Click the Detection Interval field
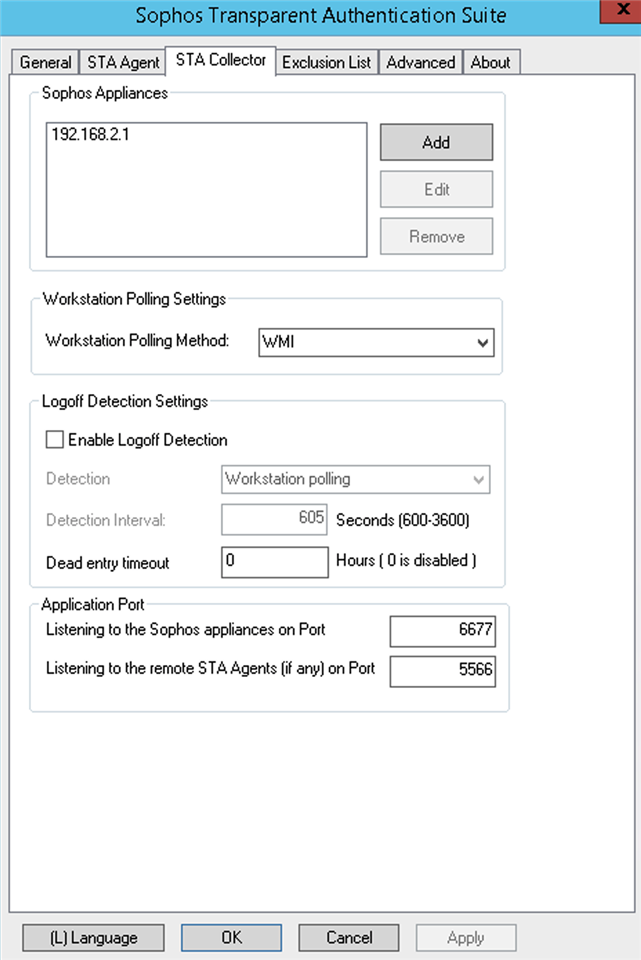This screenshot has height=960, width=641. tap(274, 520)
